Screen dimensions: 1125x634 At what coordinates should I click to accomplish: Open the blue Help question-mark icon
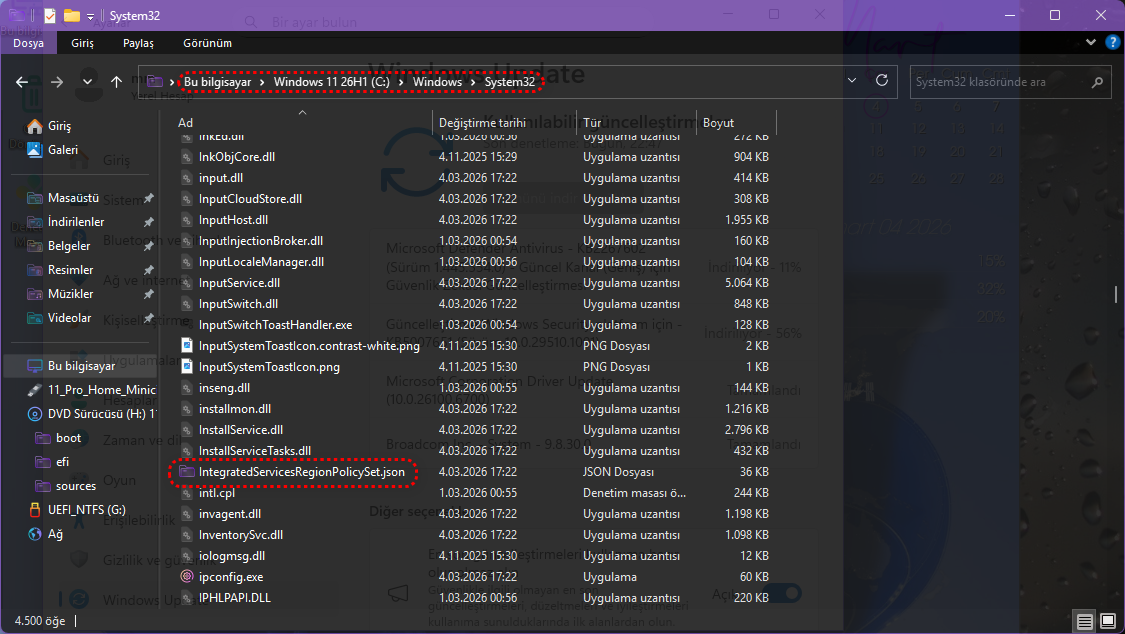[x=1113, y=42]
